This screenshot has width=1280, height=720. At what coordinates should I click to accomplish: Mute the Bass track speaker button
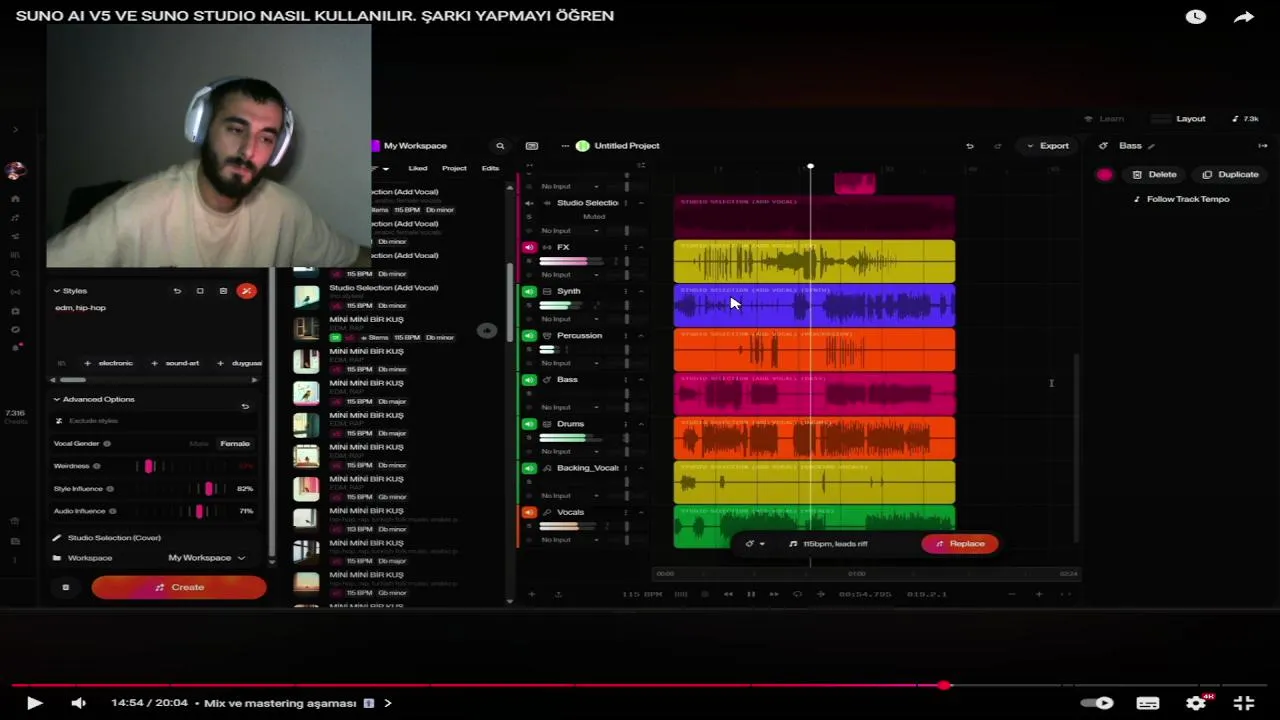click(x=529, y=379)
